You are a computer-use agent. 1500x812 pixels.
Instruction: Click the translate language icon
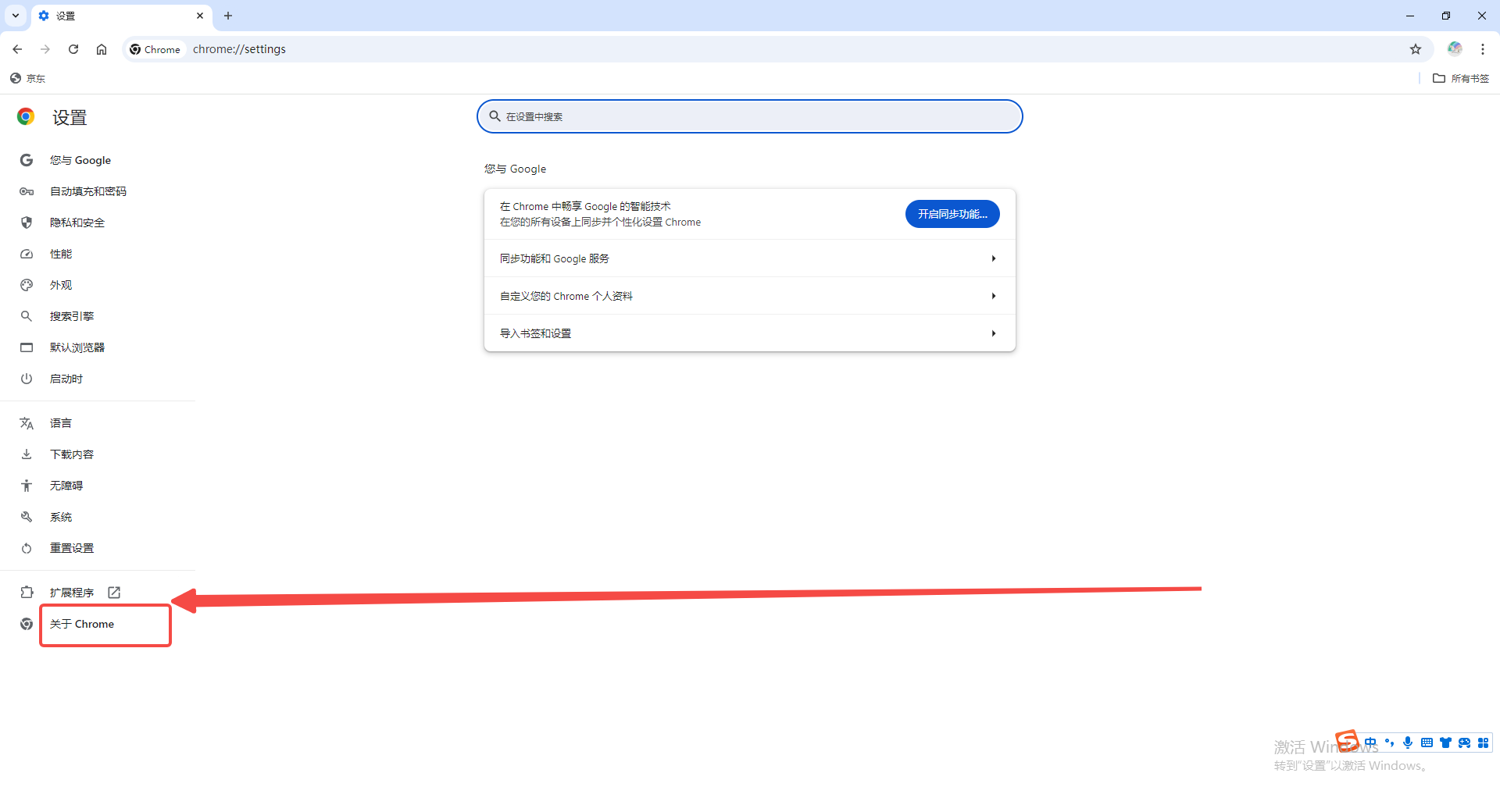pos(27,423)
